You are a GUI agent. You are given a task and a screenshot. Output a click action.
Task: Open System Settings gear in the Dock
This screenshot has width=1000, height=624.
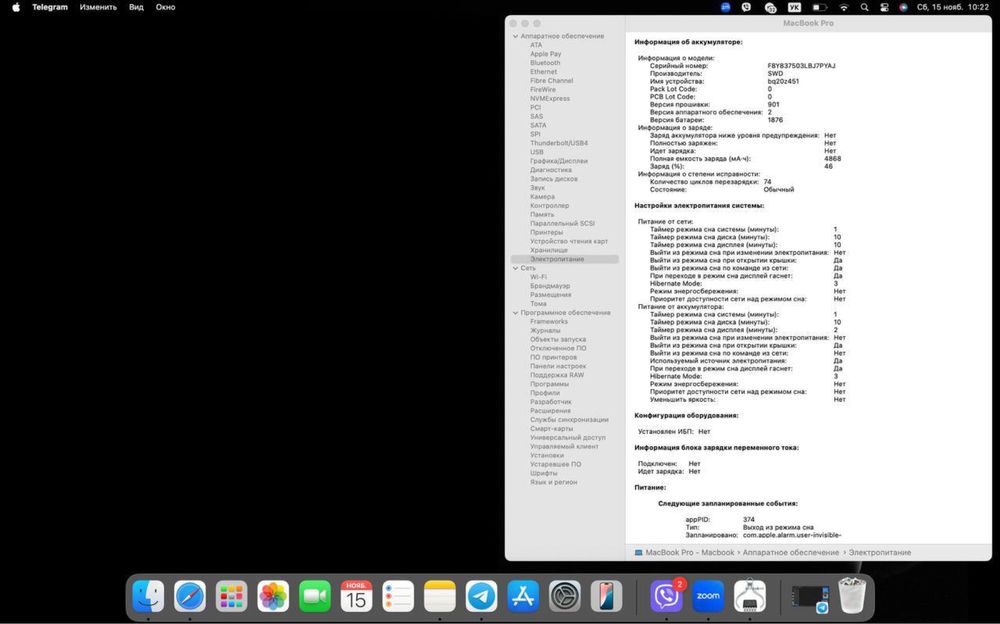click(565, 597)
